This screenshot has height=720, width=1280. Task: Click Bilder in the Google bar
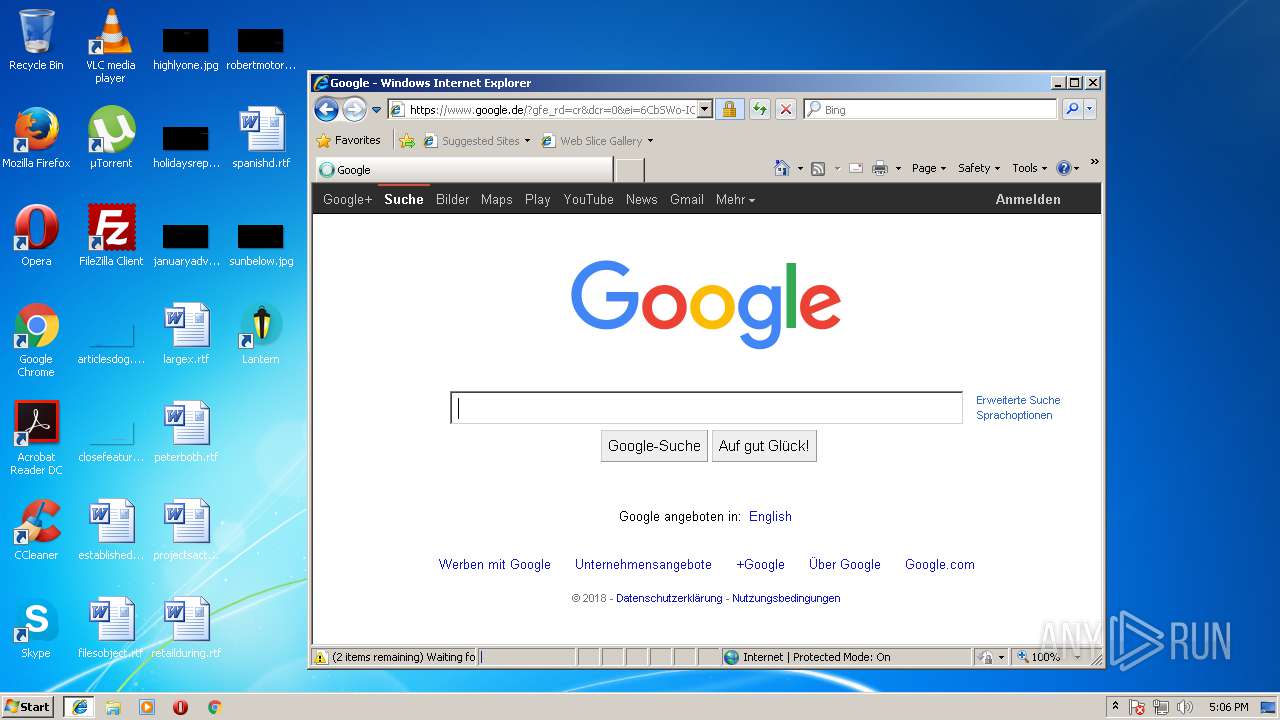(452, 199)
